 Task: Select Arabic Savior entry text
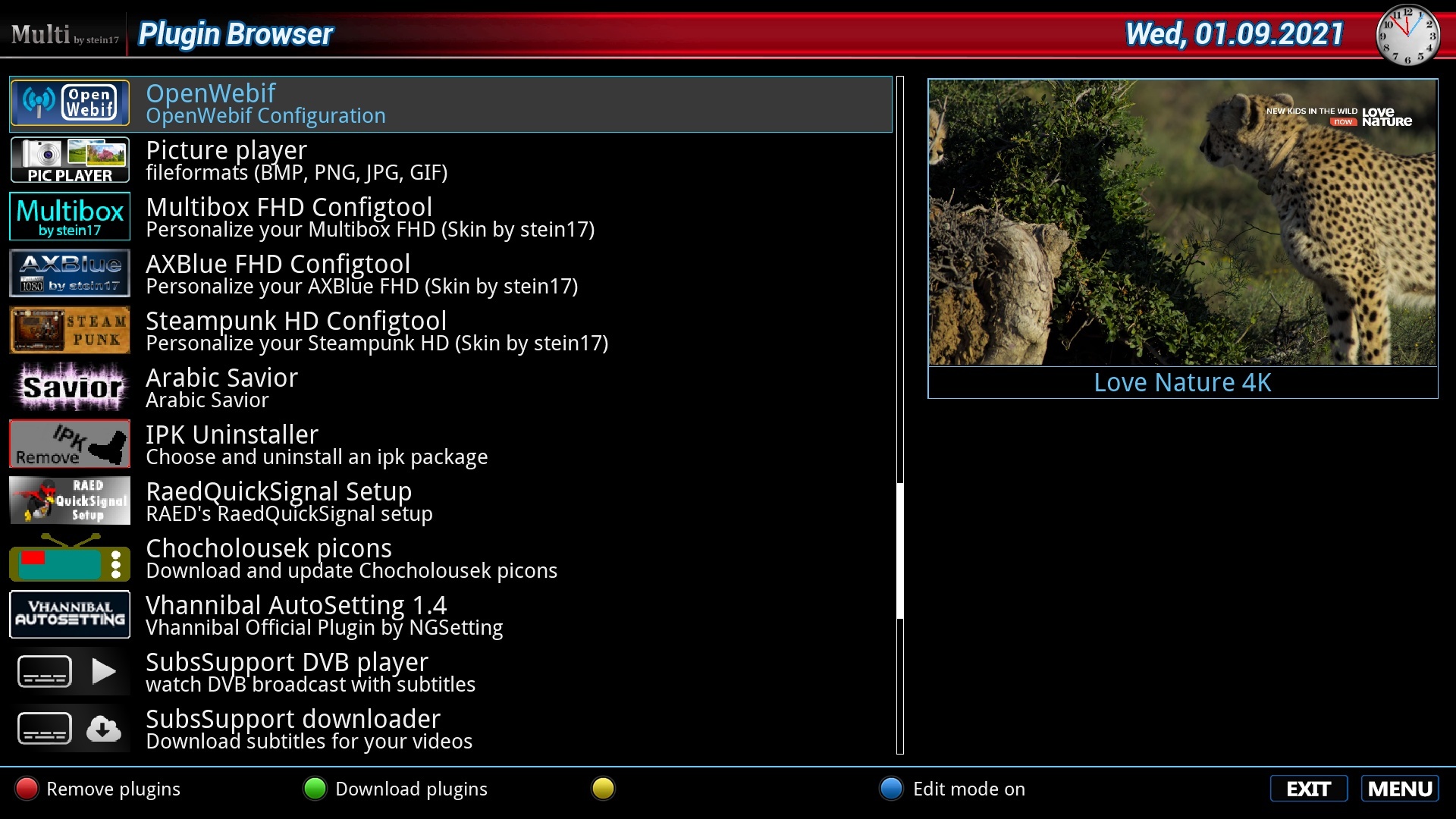[x=221, y=388]
